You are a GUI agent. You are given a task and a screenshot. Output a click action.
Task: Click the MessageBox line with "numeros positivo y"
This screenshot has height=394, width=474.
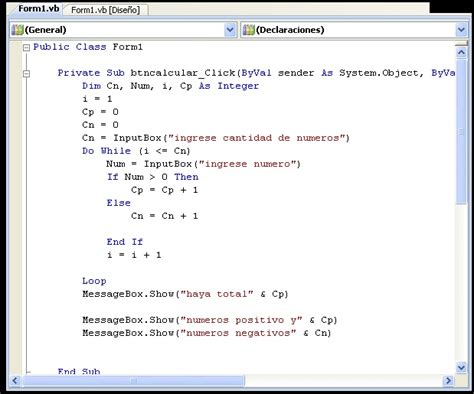pyautogui.click(x=210, y=320)
